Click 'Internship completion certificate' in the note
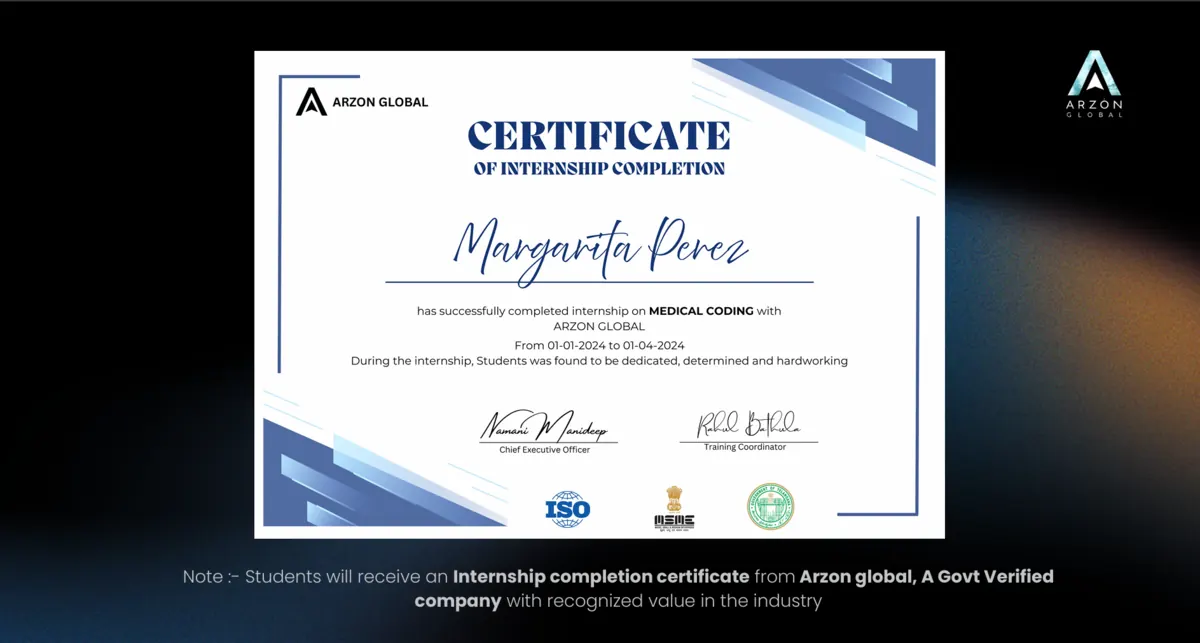The image size is (1200, 643). 601,577
